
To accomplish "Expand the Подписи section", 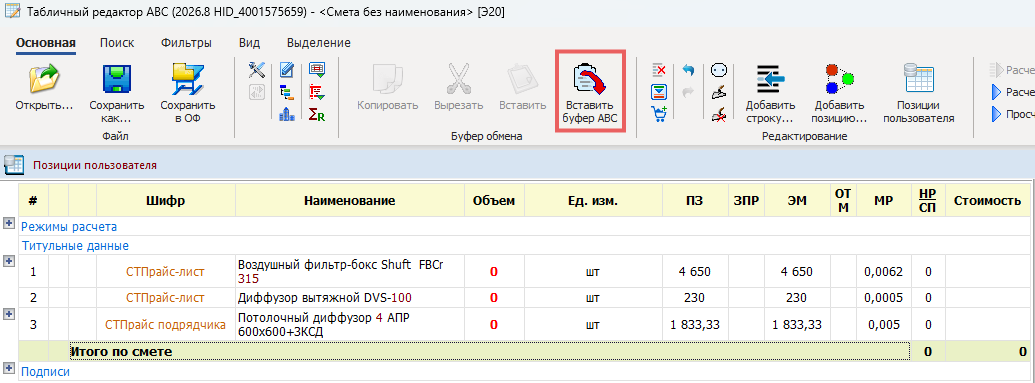I will [x=9, y=367].
